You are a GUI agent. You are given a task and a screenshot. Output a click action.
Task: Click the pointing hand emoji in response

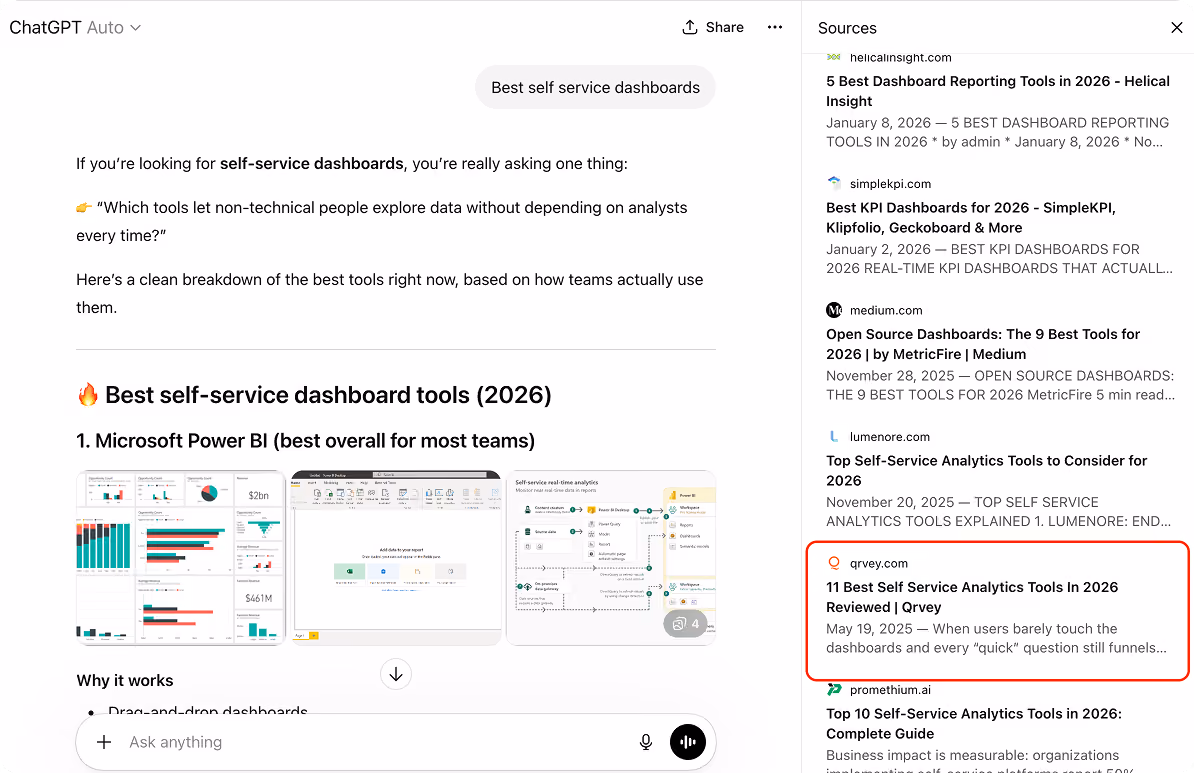coord(84,207)
